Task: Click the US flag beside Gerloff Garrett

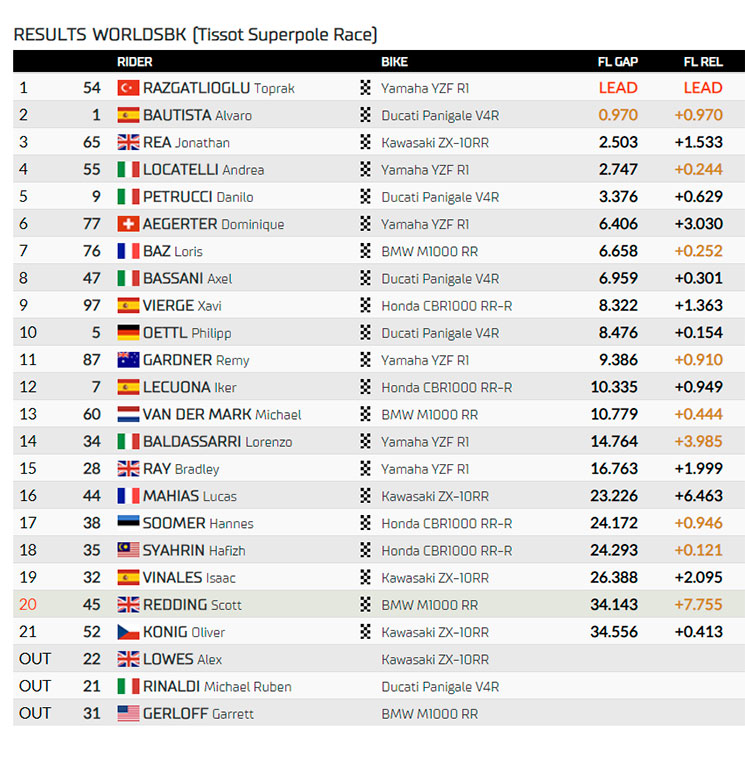Action: pos(128,713)
